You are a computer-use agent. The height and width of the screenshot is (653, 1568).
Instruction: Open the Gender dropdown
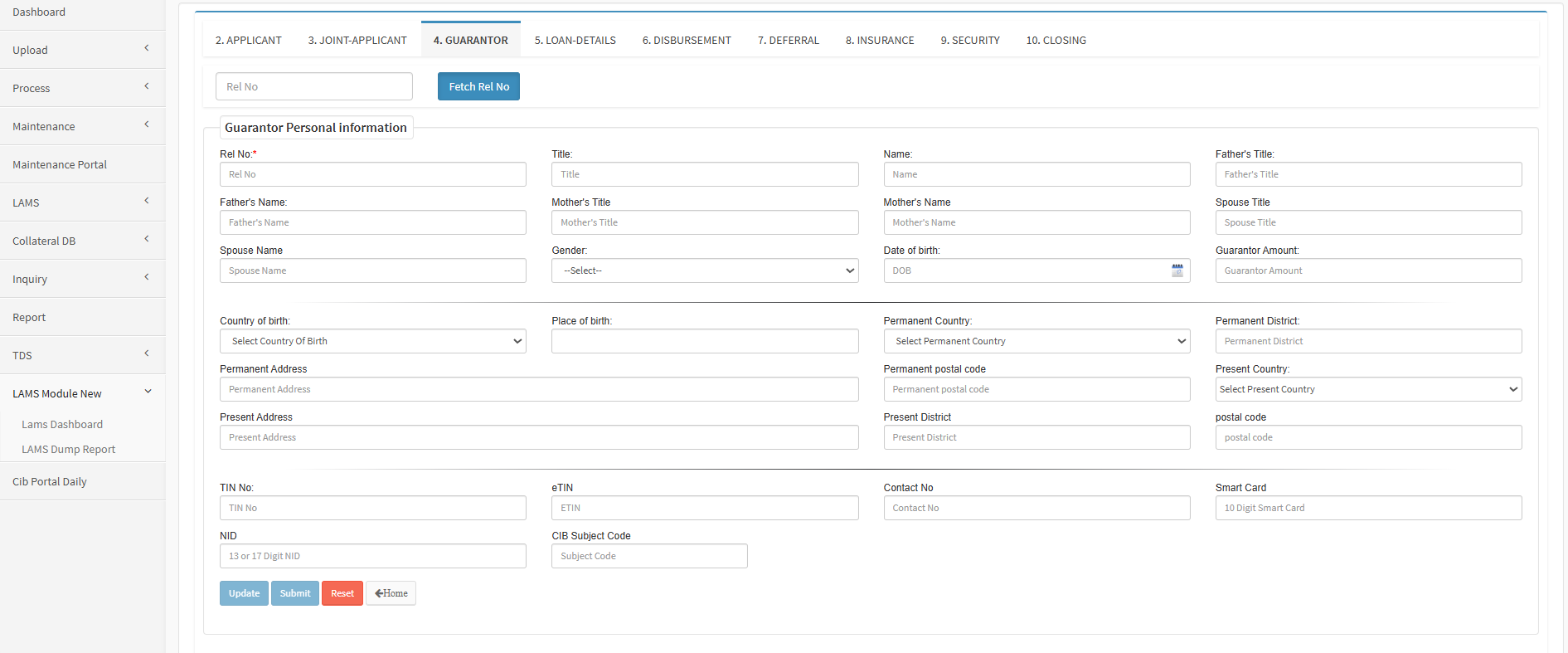pyautogui.click(x=704, y=270)
